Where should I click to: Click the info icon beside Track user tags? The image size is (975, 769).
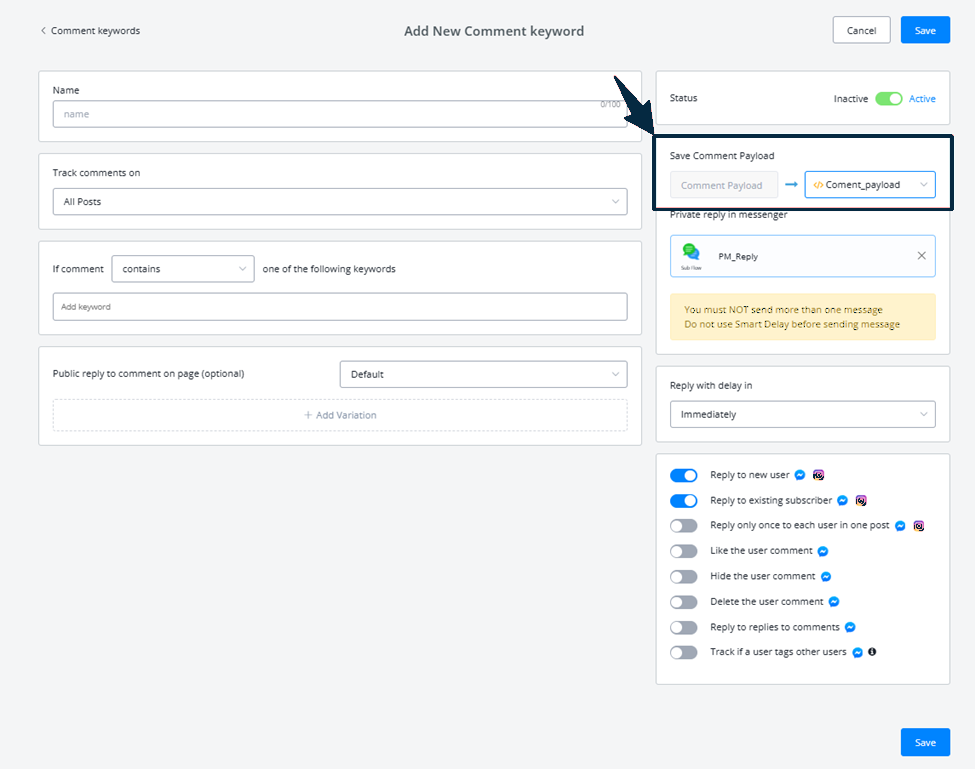(x=872, y=652)
